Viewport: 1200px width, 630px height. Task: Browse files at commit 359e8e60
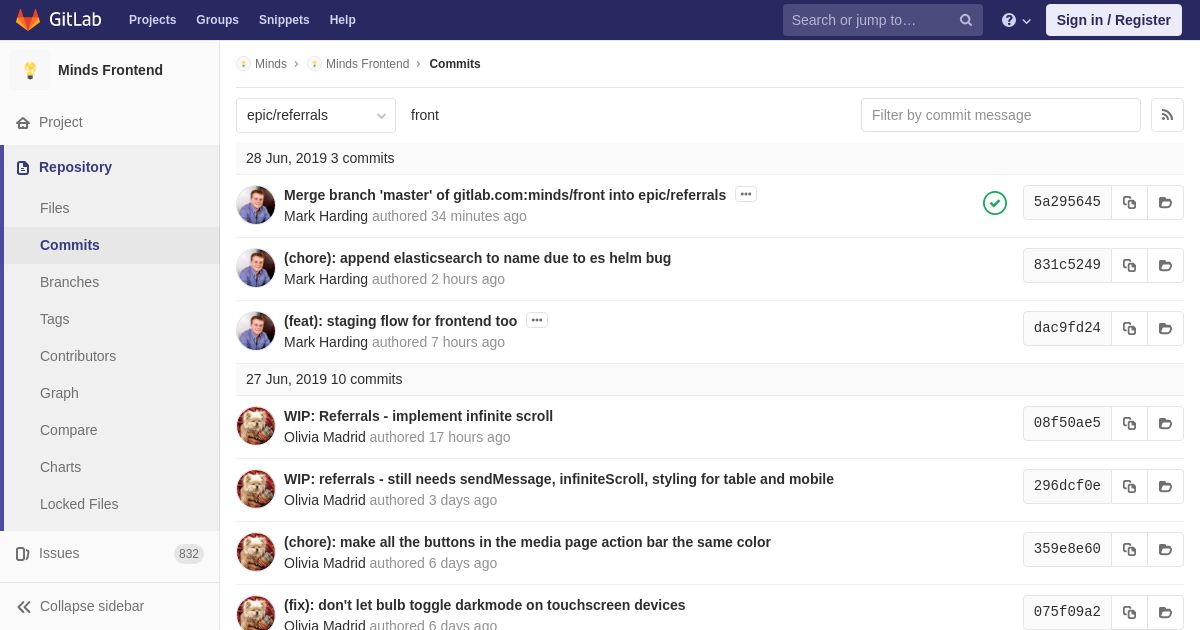coord(1165,549)
